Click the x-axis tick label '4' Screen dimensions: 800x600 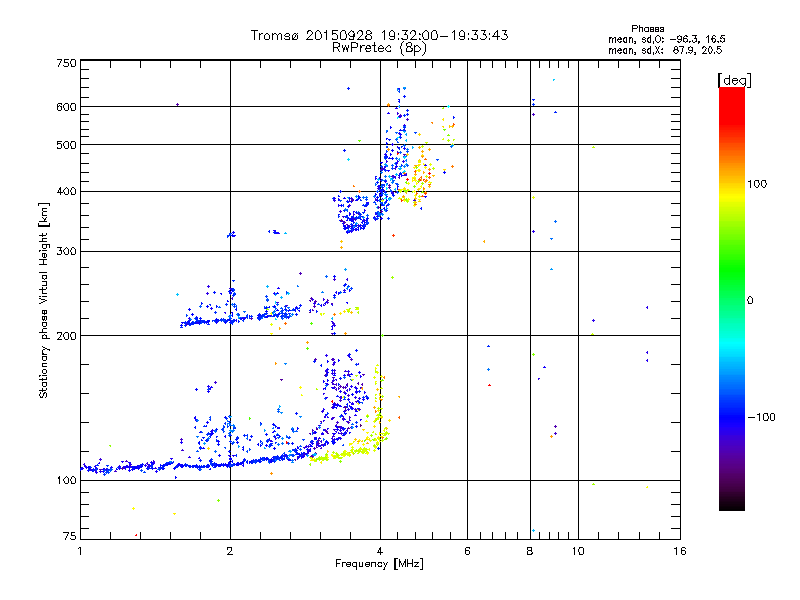(380, 551)
